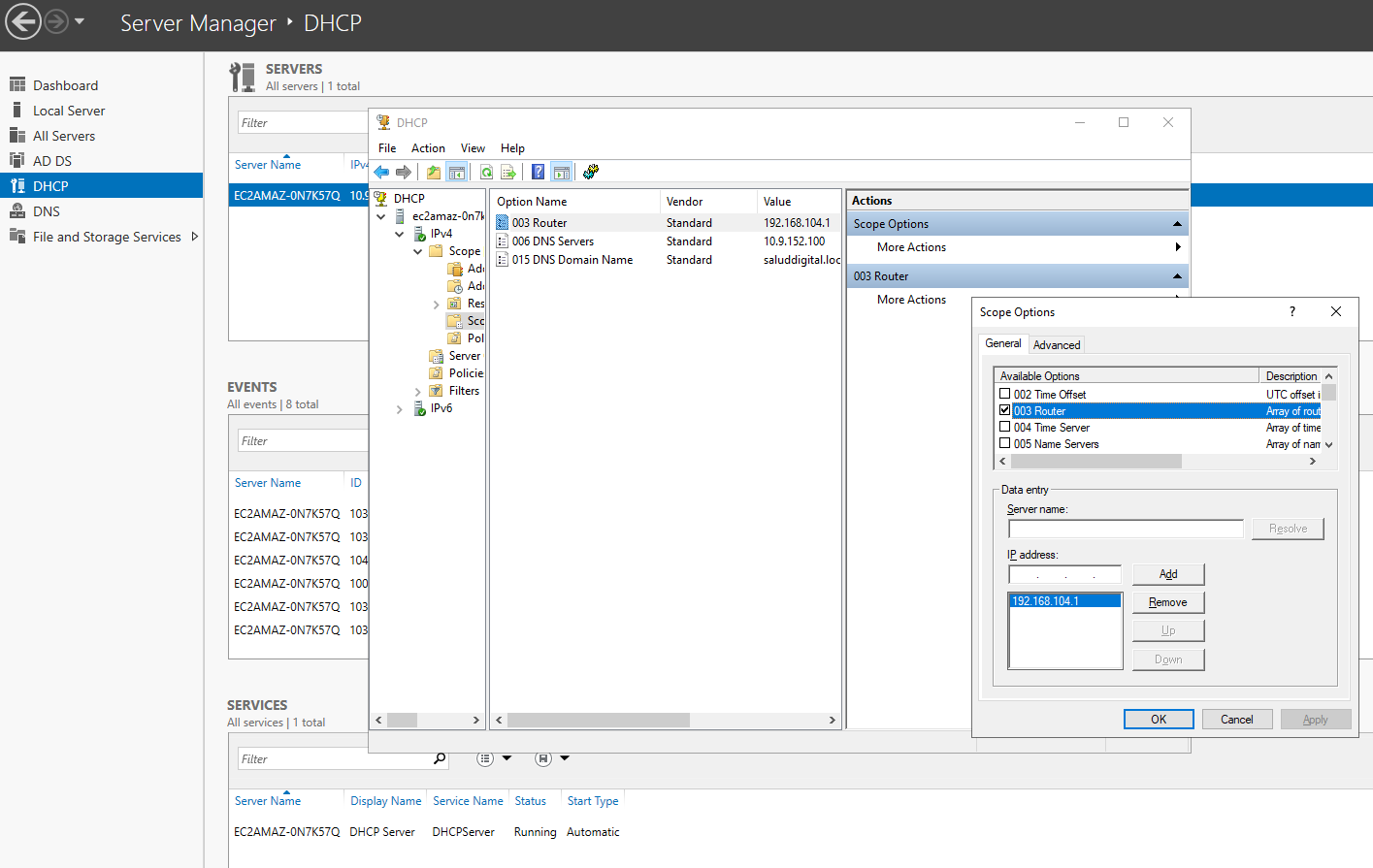Toggle Show/Hide Action Pane toolbar icon

click(x=561, y=173)
